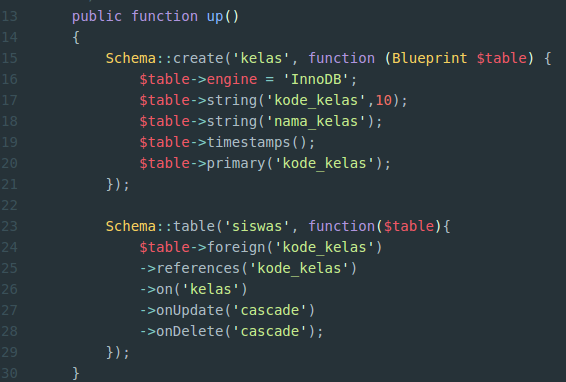Click the engine property on line 16
Image resolution: width=566 pixels, height=382 pixels.
point(232,79)
